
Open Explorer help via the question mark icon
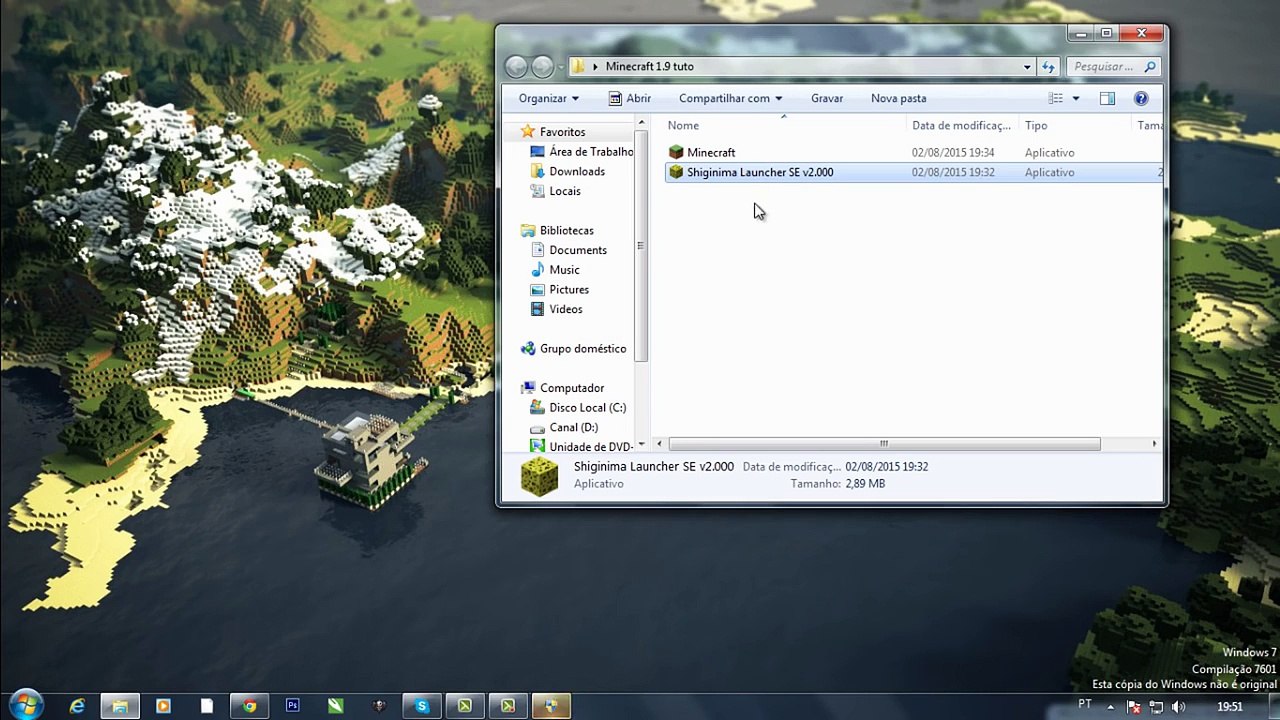point(1141,98)
